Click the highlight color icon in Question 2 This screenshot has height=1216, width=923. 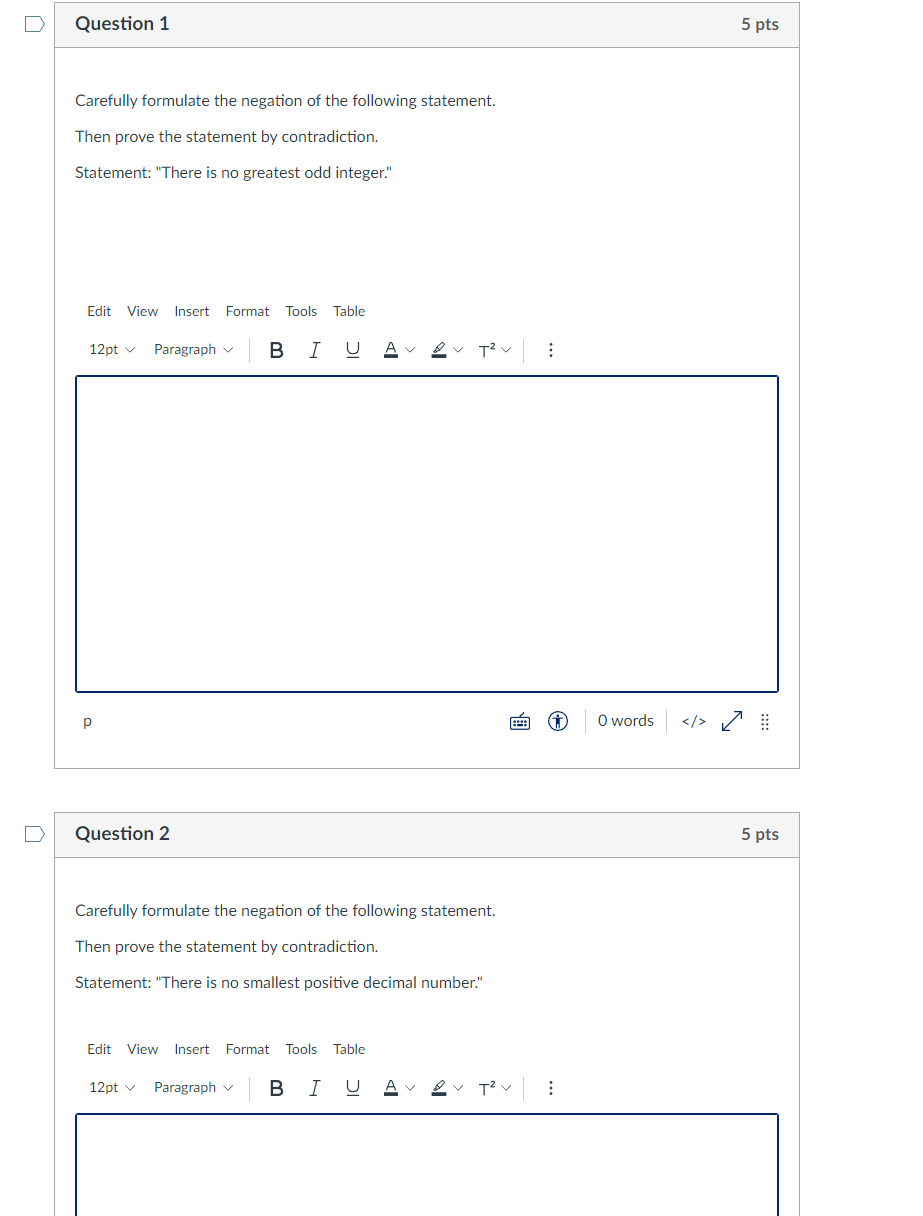click(x=438, y=1088)
